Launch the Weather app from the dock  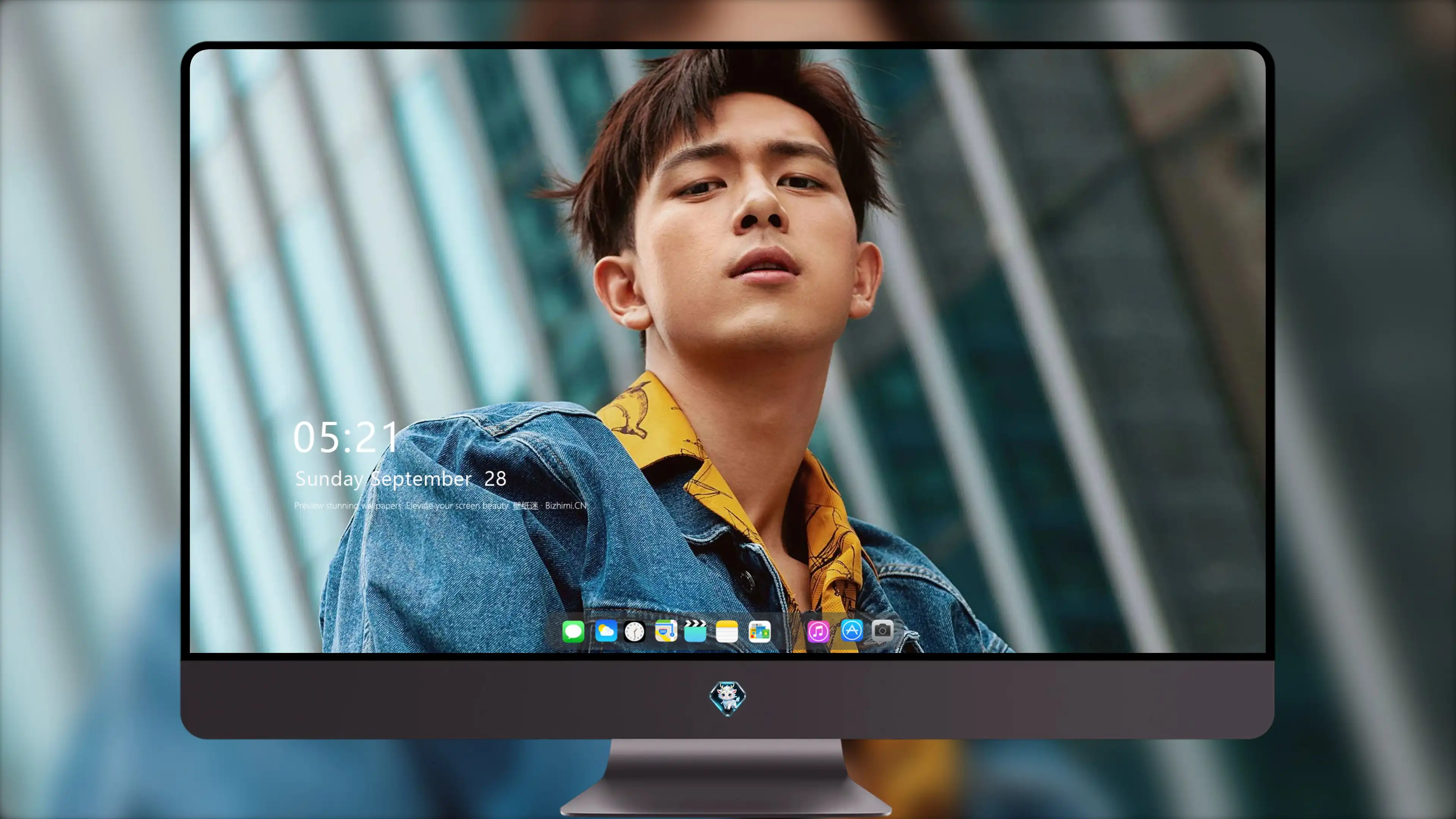click(x=606, y=631)
